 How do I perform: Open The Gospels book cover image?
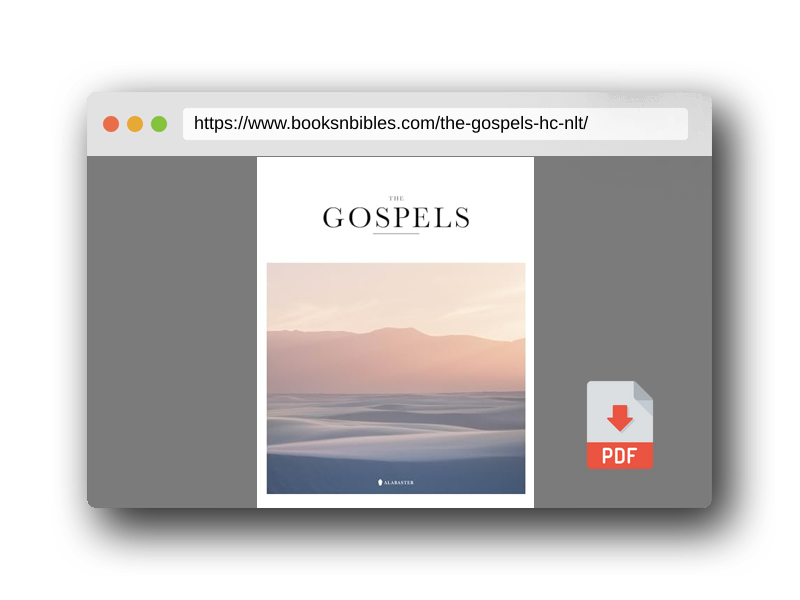click(395, 332)
